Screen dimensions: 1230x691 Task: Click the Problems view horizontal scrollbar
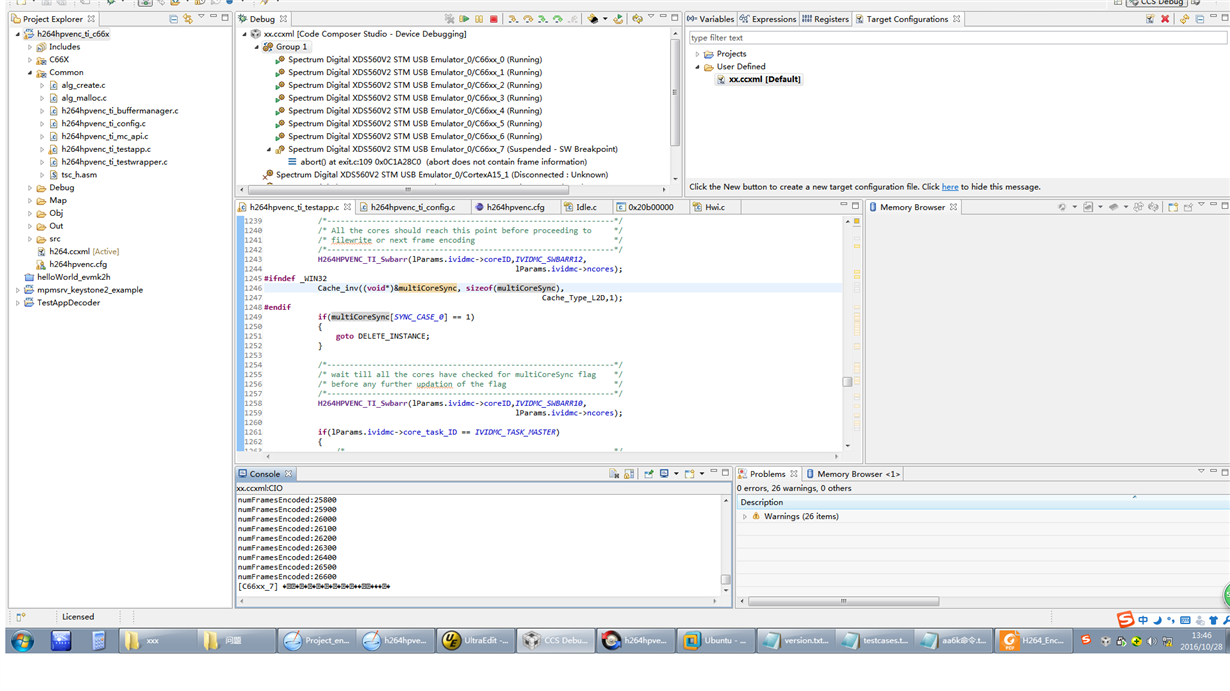pyautogui.click(x=843, y=601)
